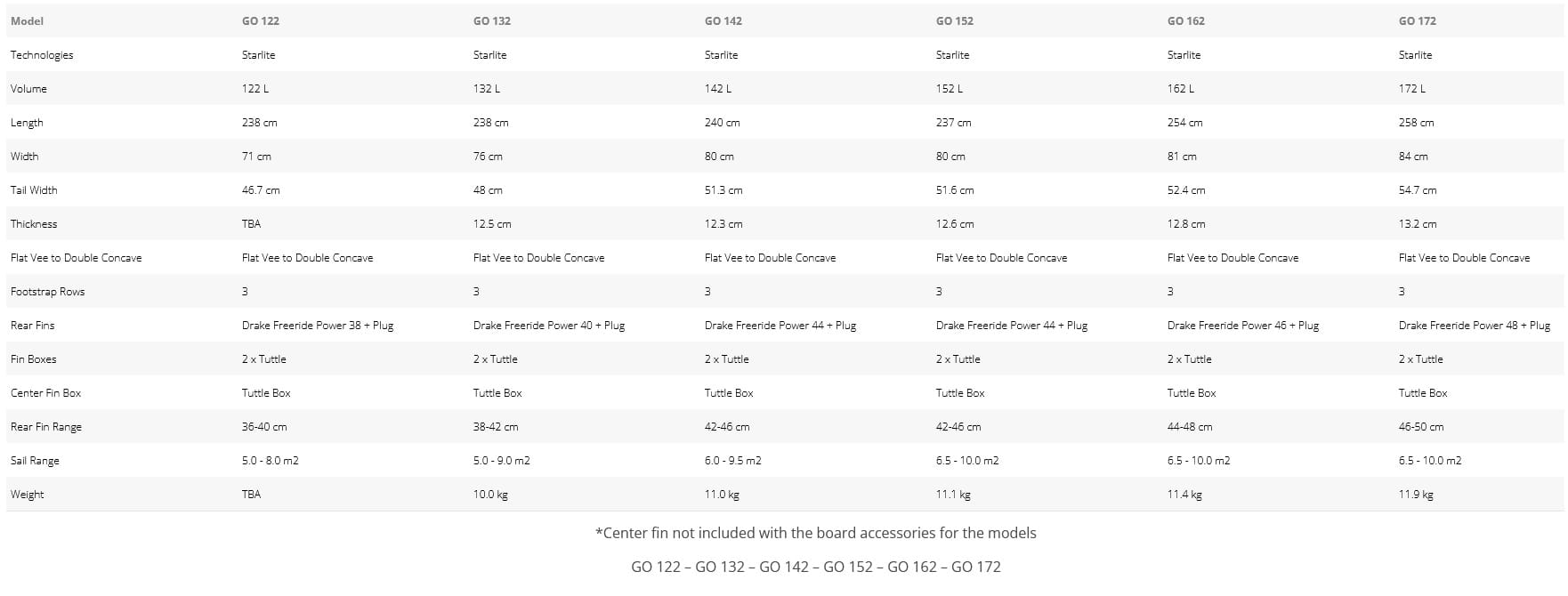
Task: Select the Weight row label
Action: pos(27,495)
